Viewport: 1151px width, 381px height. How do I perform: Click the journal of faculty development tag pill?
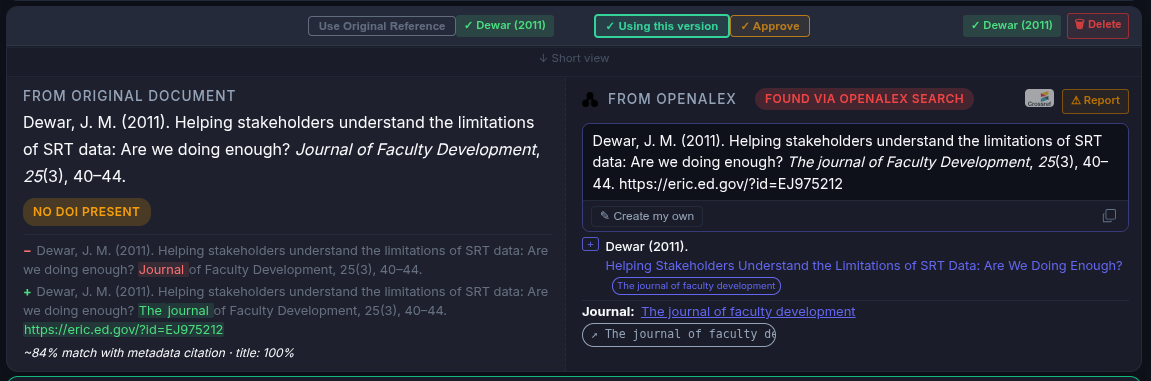tap(696, 286)
